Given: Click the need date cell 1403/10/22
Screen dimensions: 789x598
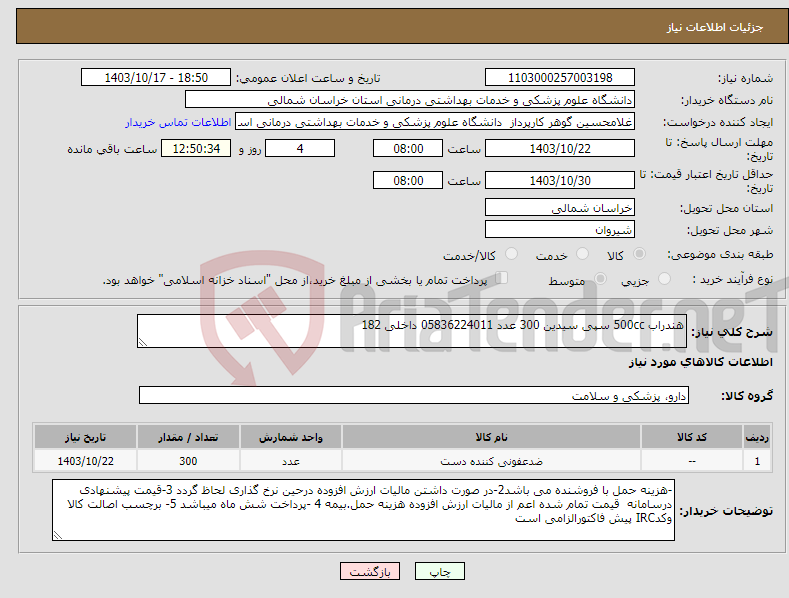Looking at the screenshot, I should [x=86, y=461].
